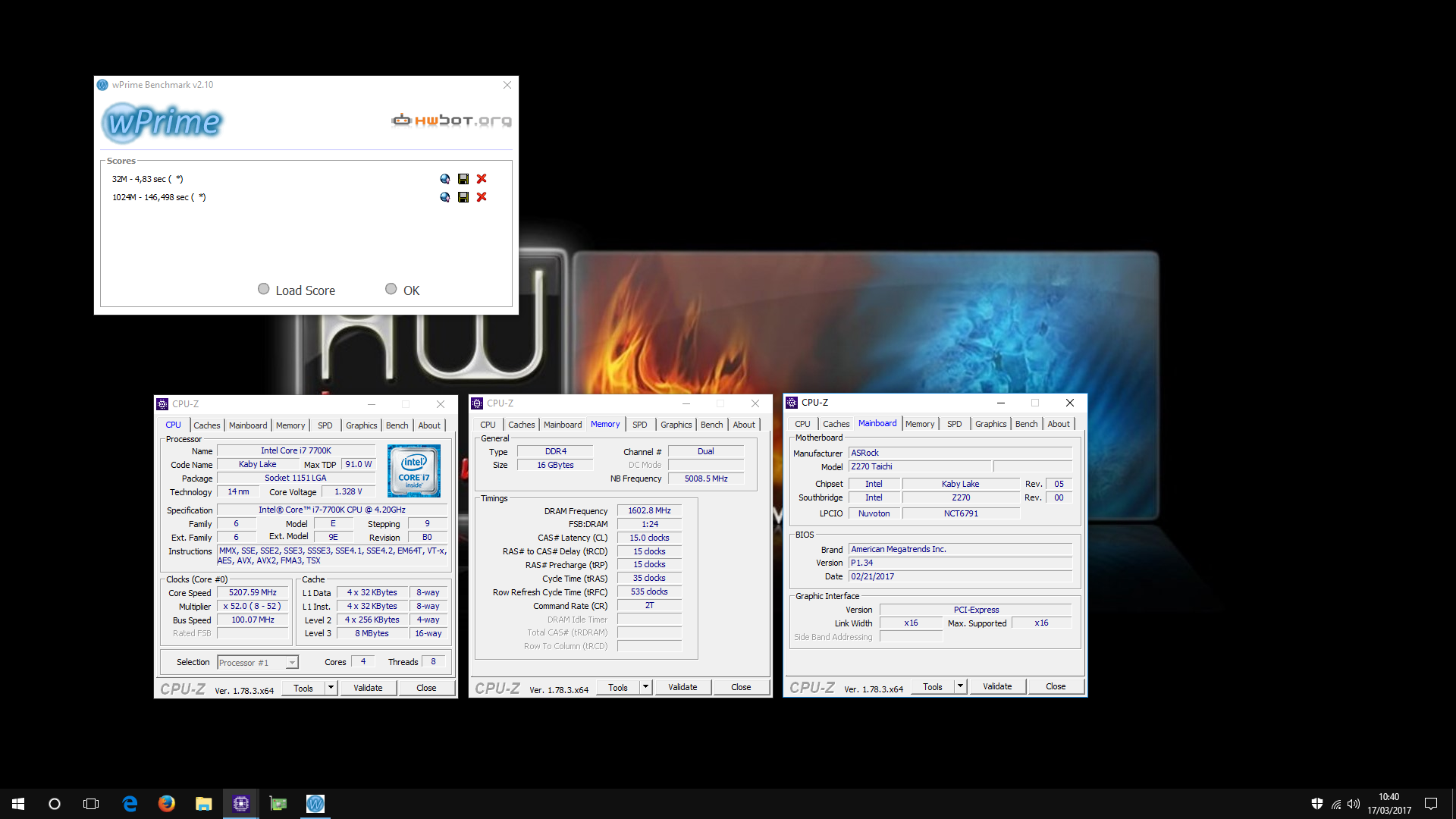The height and width of the screenshot is (819, 1456).
Task: Click Close button in the CPU window
Action: [x=426, y=688]
